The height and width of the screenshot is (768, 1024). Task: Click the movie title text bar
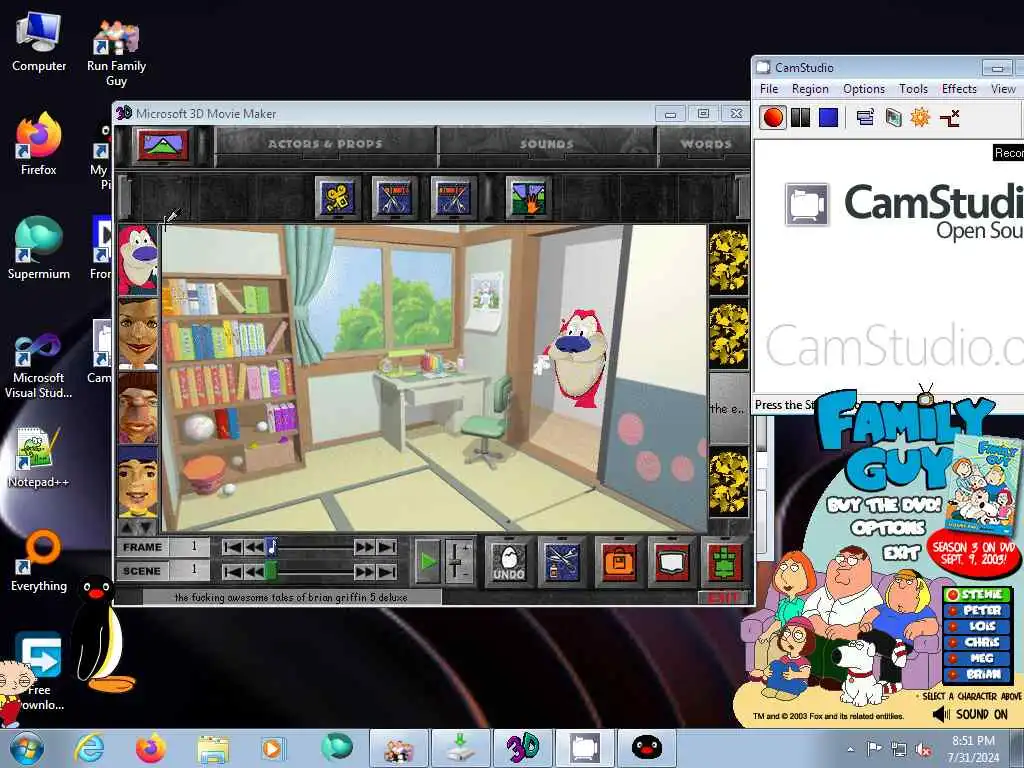click(x=291, y=597)
